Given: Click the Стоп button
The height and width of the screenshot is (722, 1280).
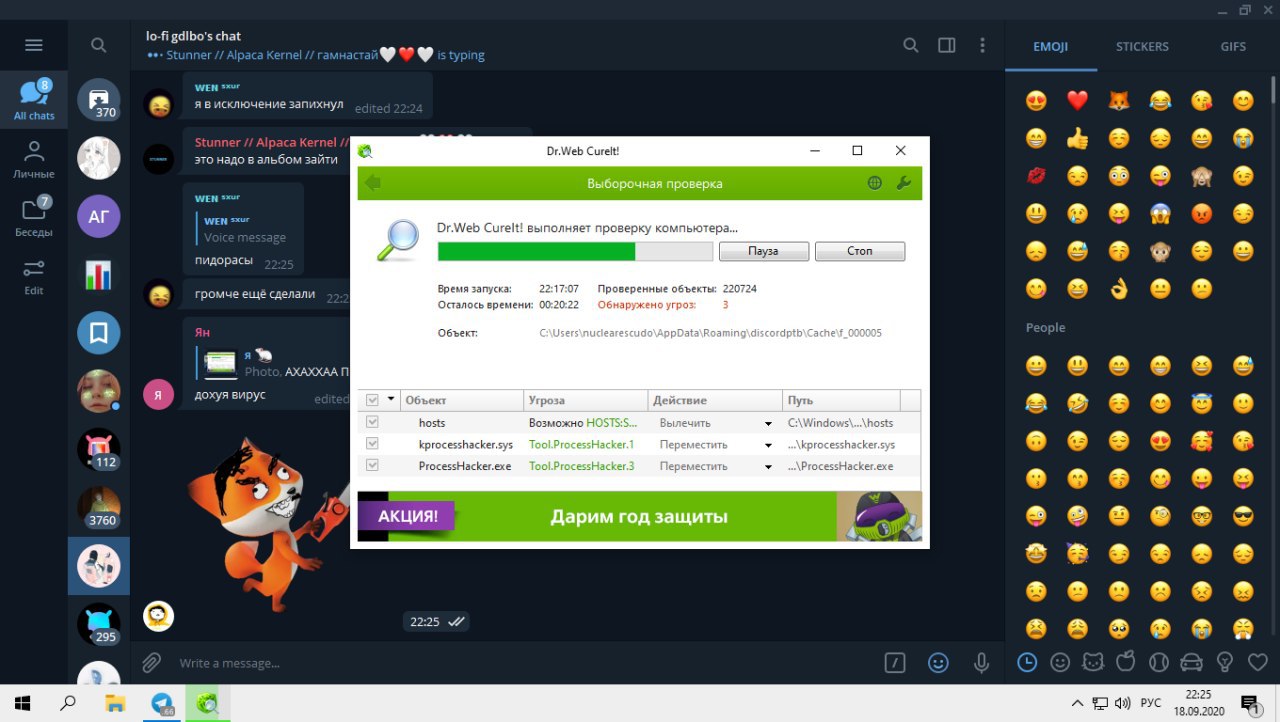Looking at the screenshot, I should [860, 251].
